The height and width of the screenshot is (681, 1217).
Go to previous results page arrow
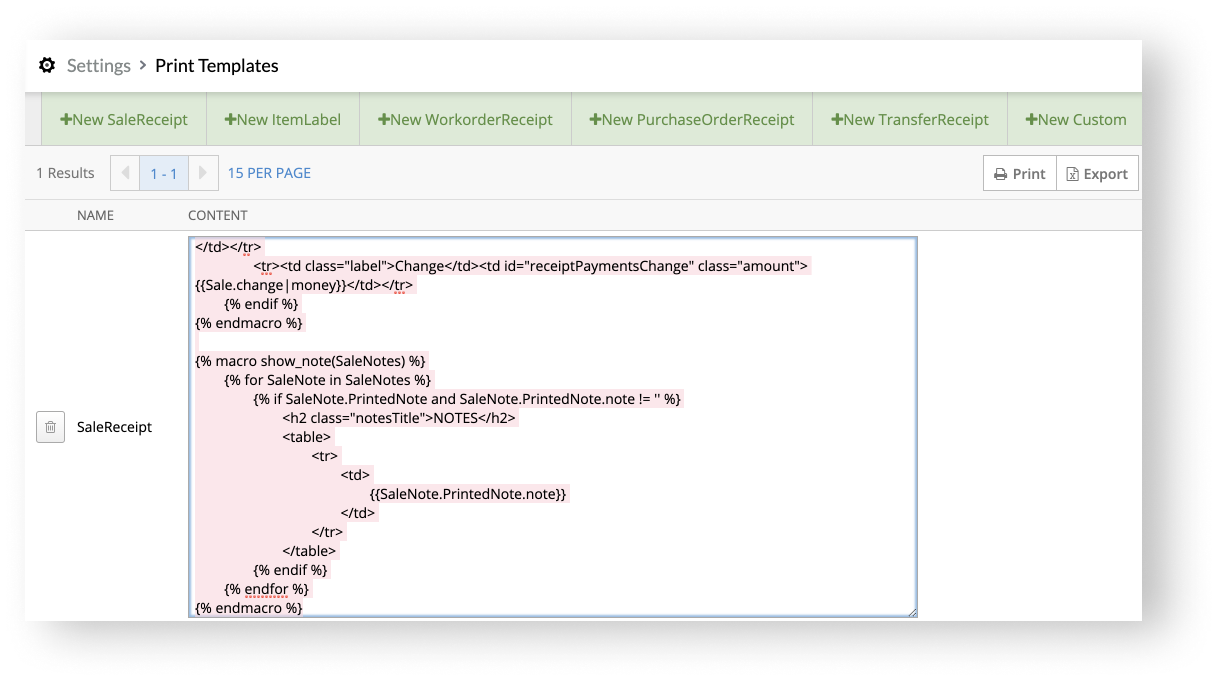tap(125, 173)
